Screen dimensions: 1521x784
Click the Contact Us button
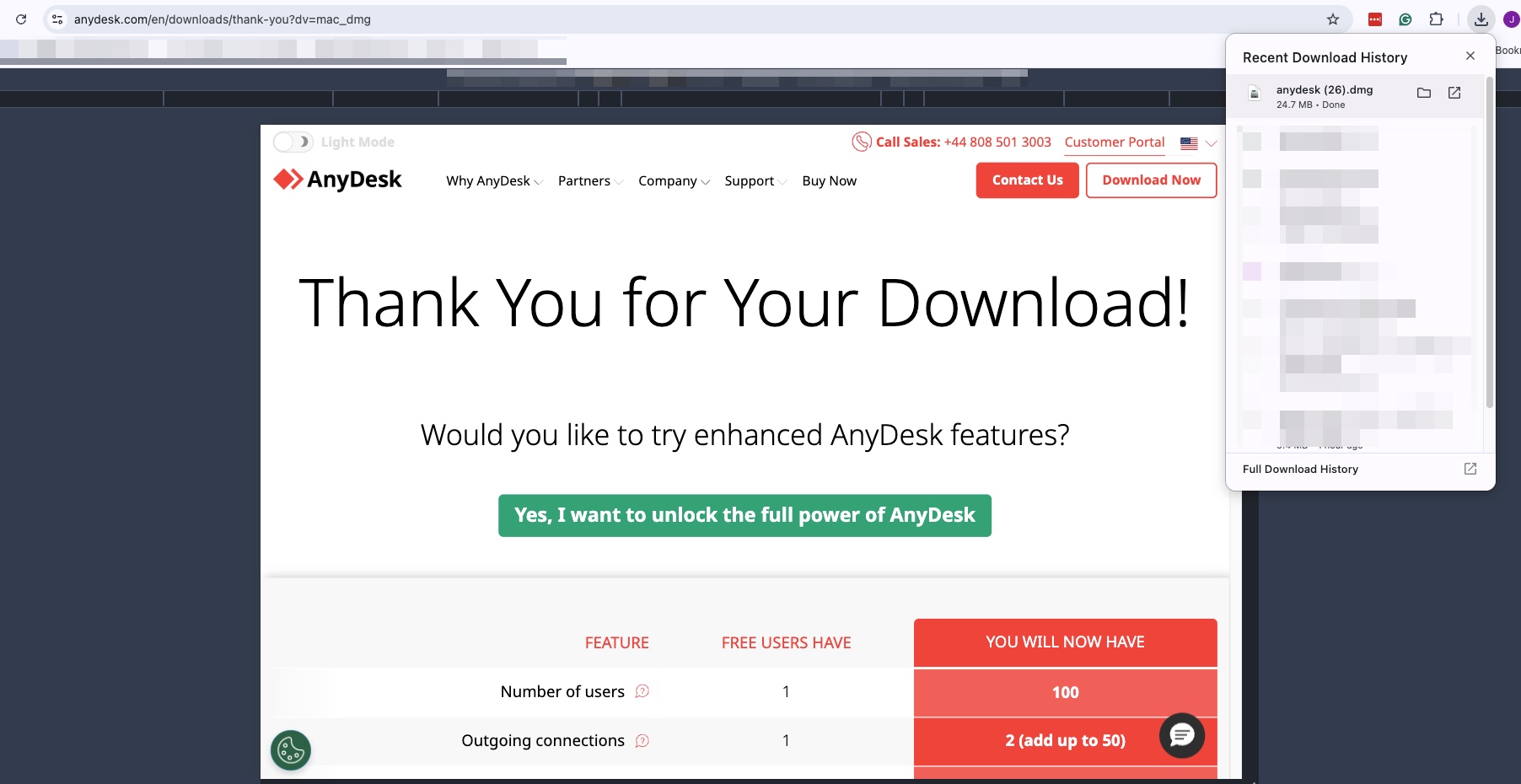[x=1027, y=180]
